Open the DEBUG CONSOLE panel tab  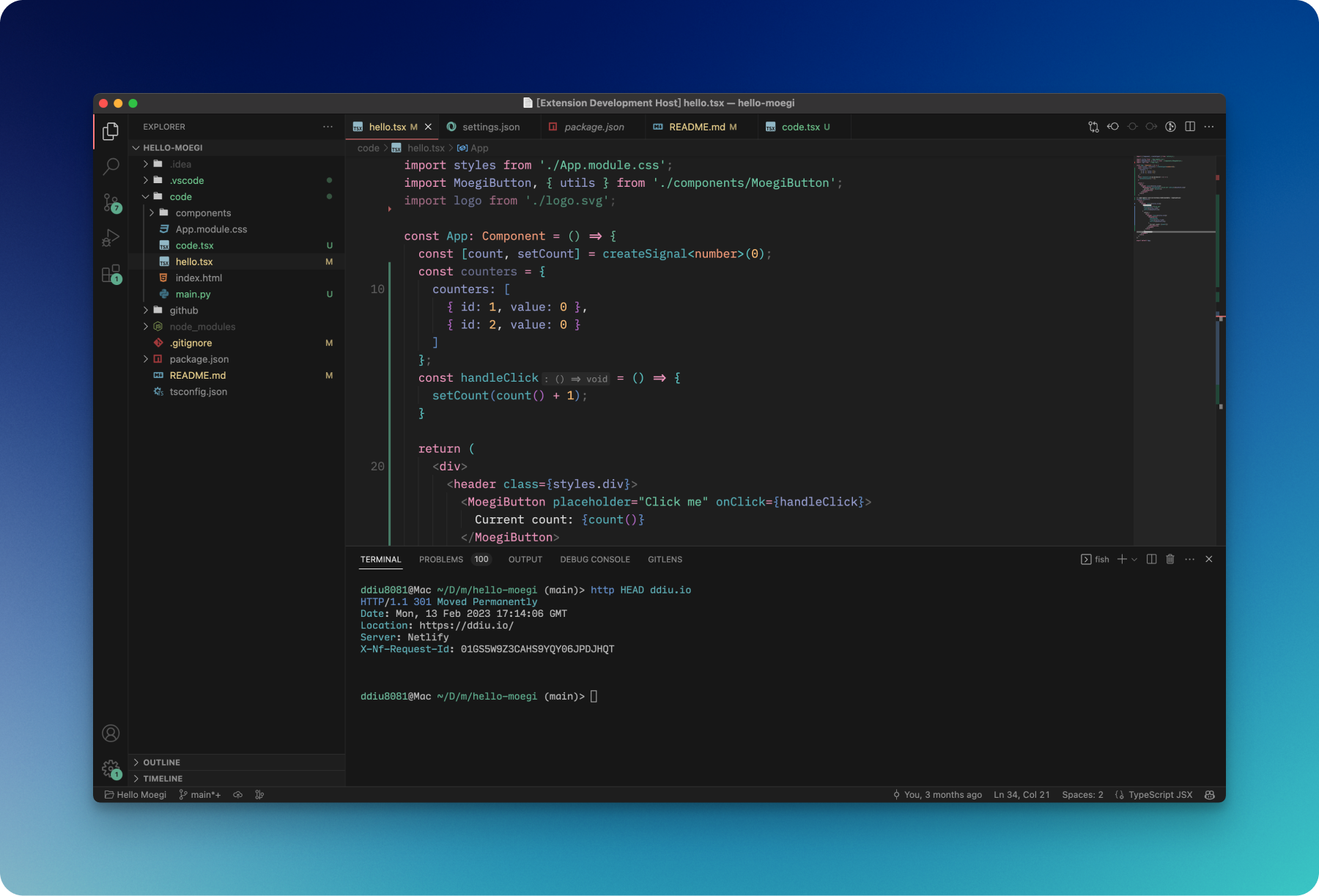click(595, 559)
